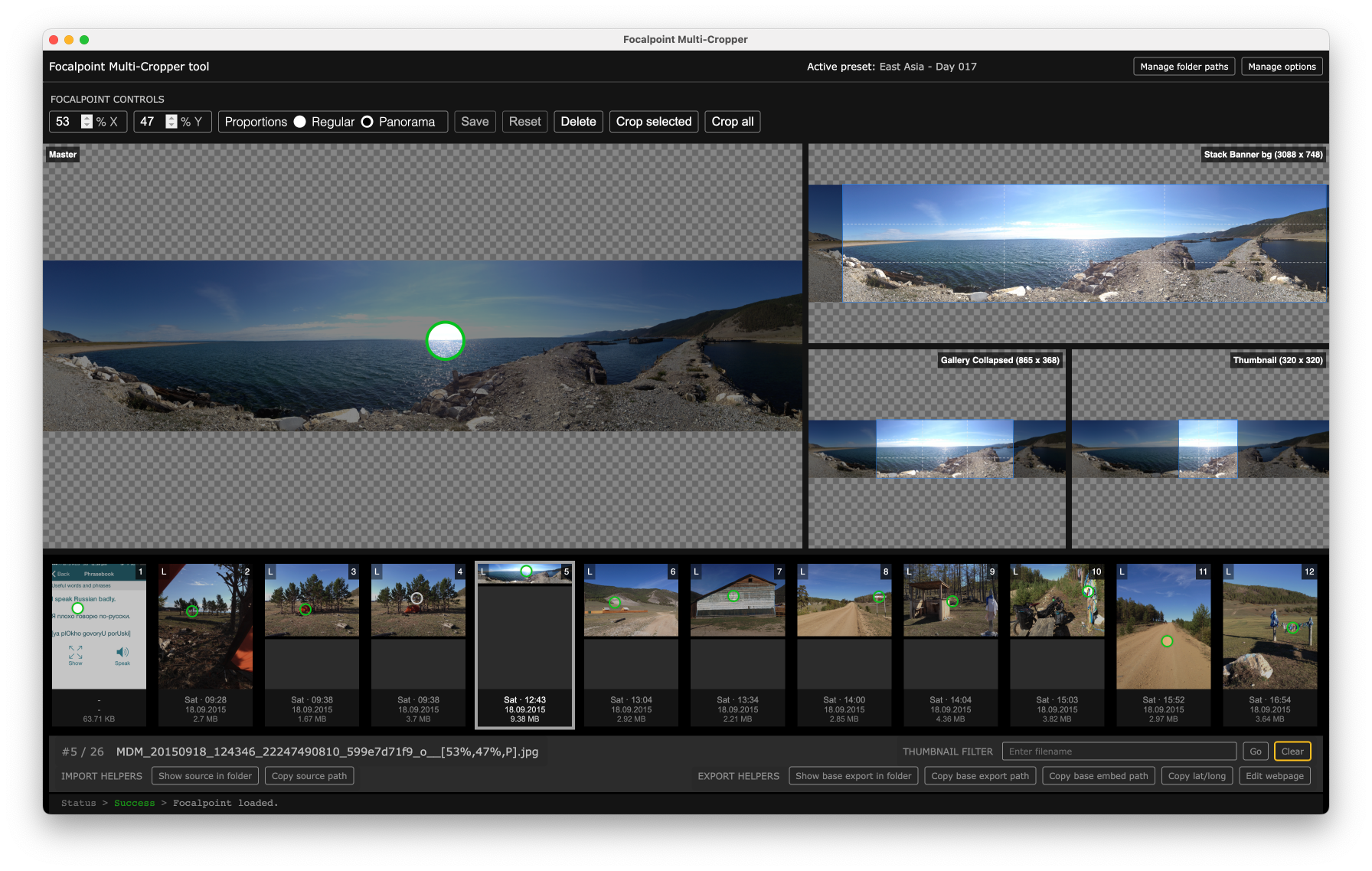Click the L badge on thumbnail 6

click(590, 571)
